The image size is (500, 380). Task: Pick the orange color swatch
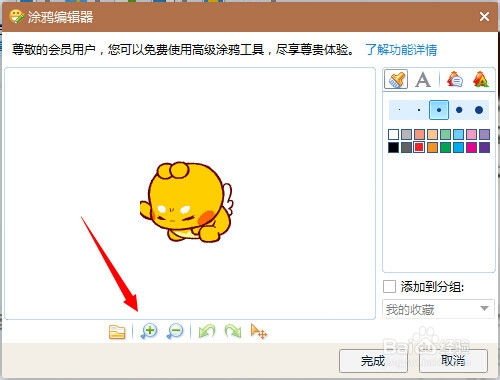click(x=432, y=147)
